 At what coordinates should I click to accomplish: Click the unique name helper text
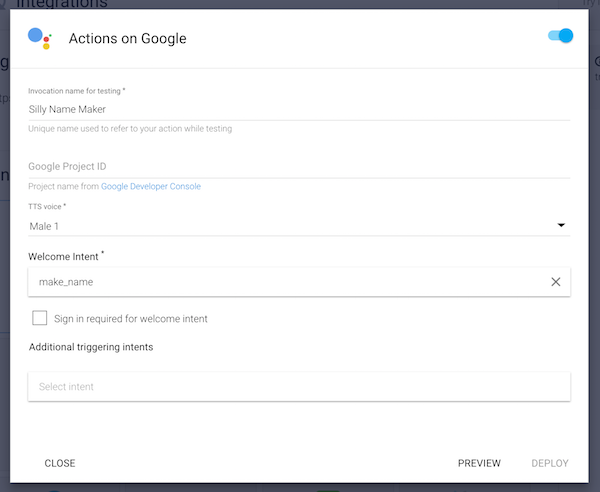pyautogui.click(x=130, y=129)
